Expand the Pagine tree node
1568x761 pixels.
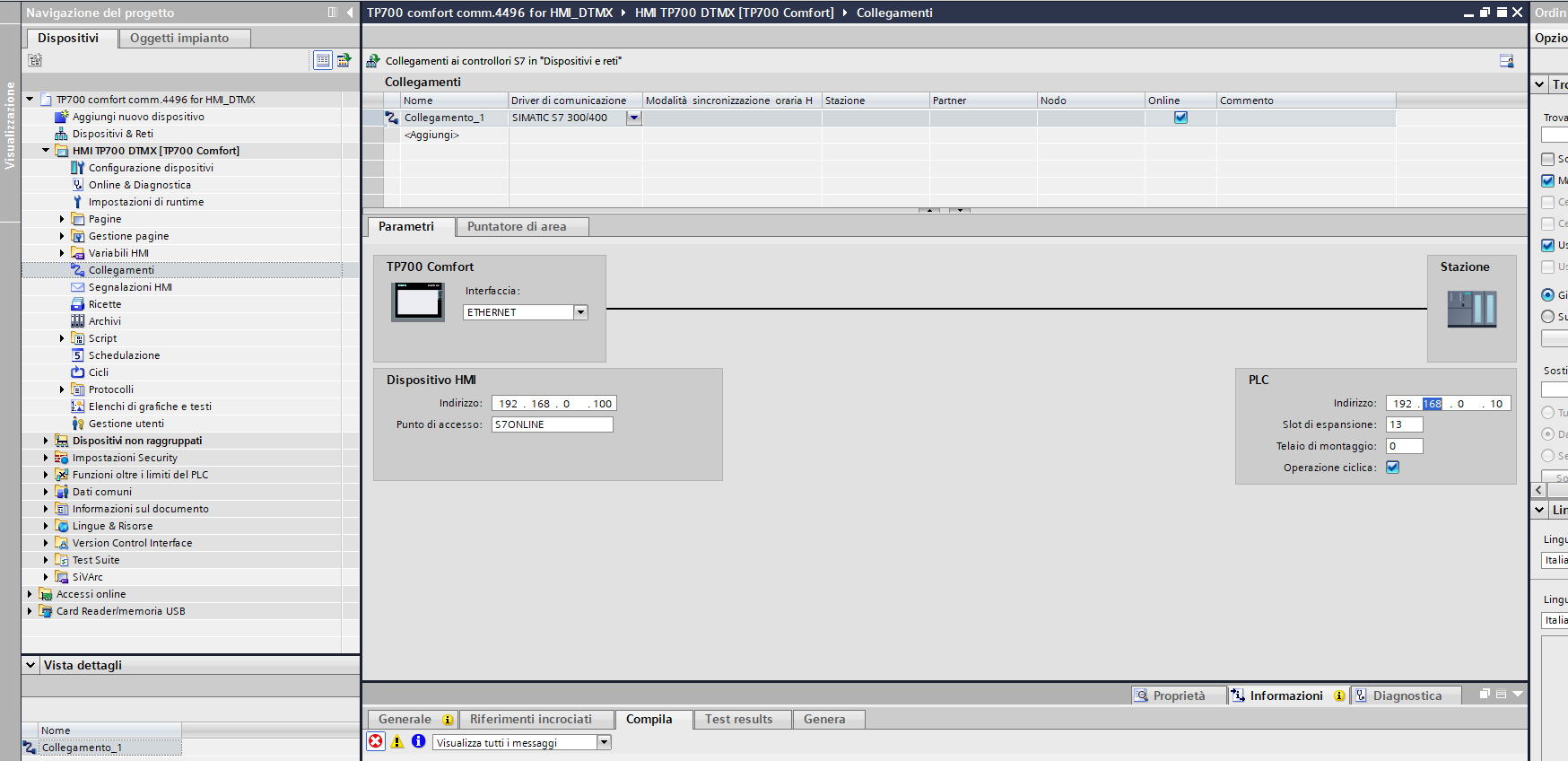(x=62, y=219)
